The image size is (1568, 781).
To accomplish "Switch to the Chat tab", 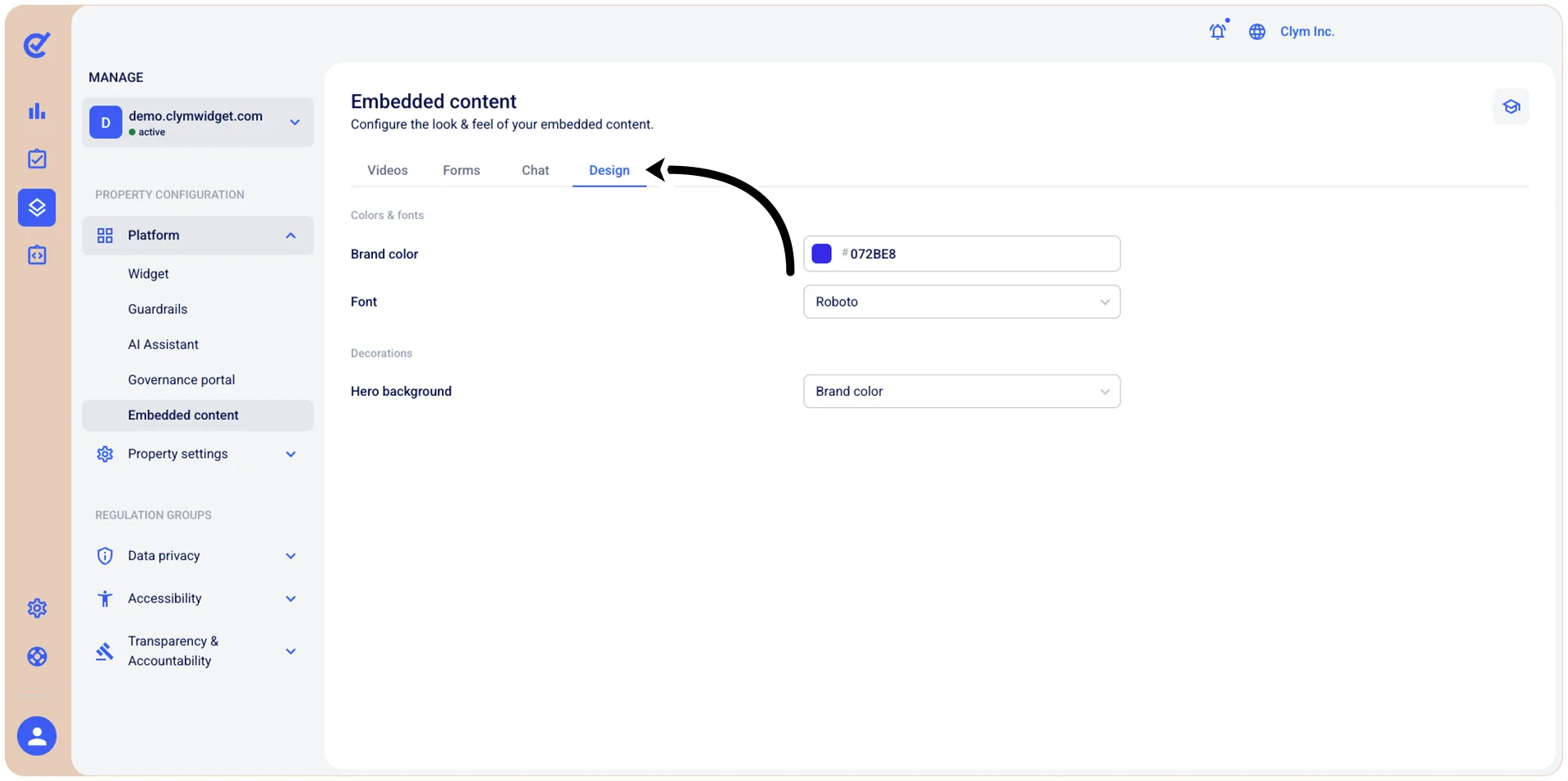I will pyautogui.click(x=536, y=170).
